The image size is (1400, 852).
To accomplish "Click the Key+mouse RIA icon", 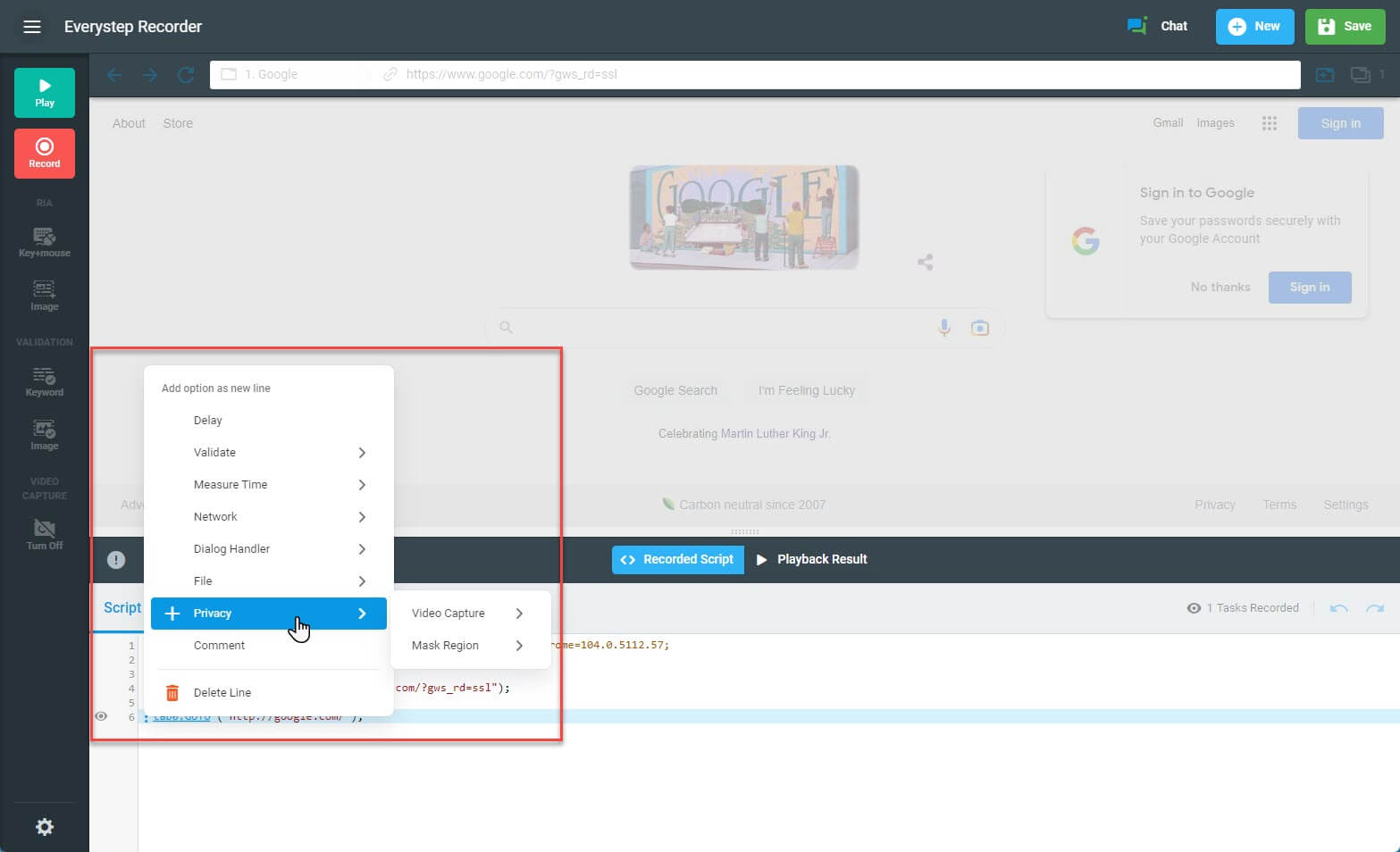I will [44, 241].
